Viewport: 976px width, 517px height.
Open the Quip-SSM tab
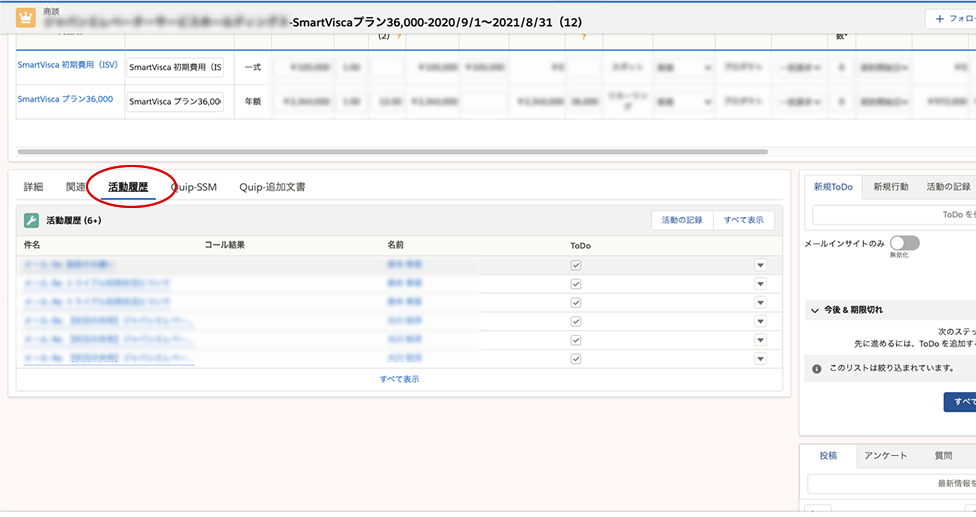point(194,187)
